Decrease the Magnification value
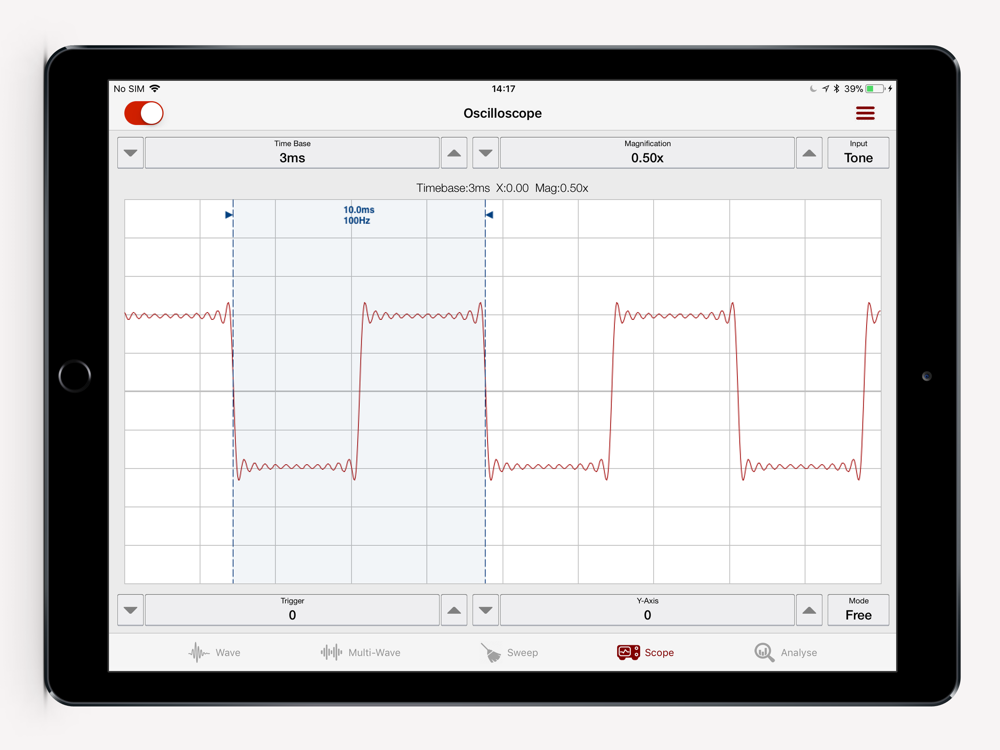Screen dimensions: 1000x750 [485, 153]
